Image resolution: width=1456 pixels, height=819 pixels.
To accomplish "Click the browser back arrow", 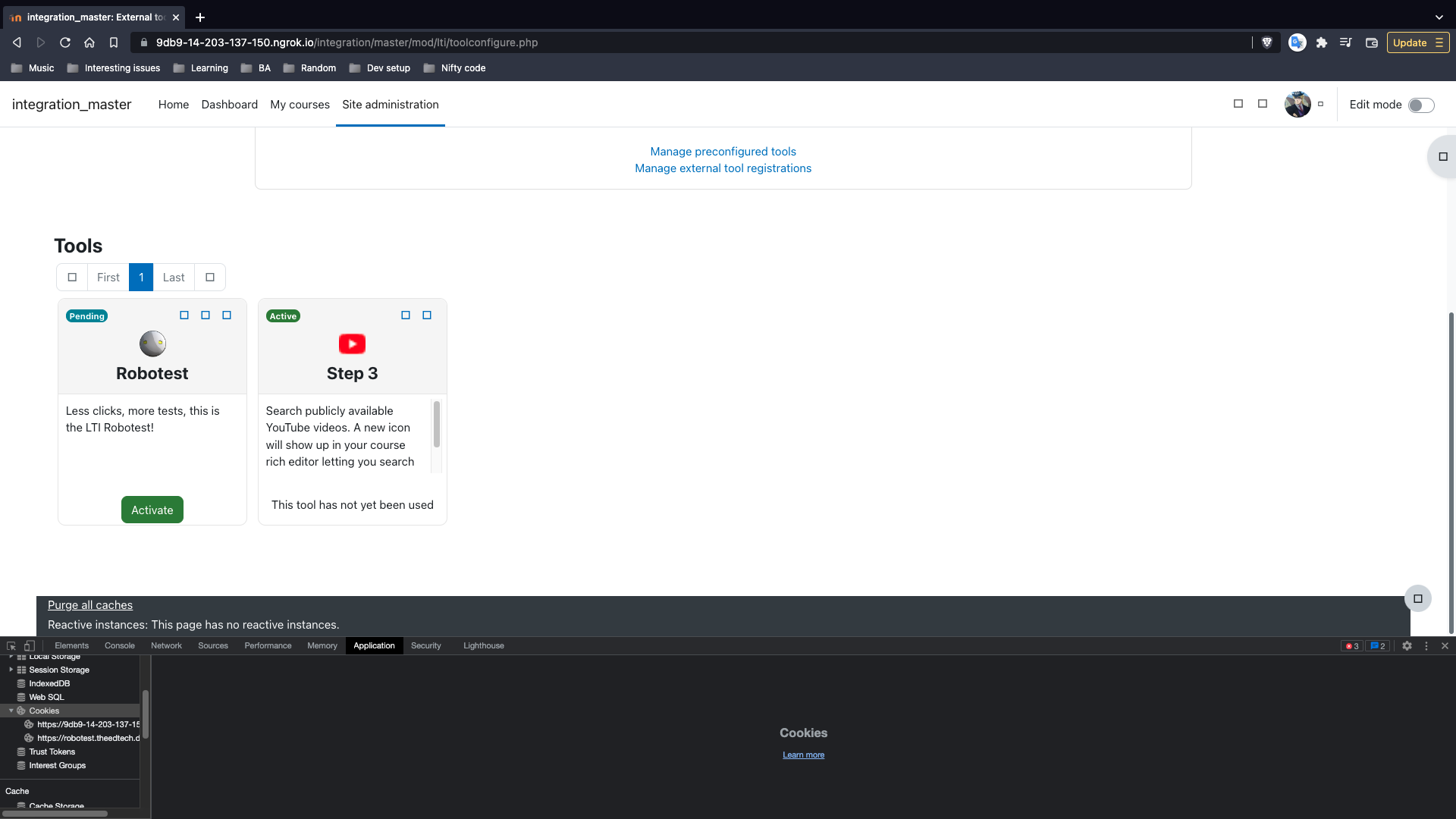I will (x=17, y=42).
